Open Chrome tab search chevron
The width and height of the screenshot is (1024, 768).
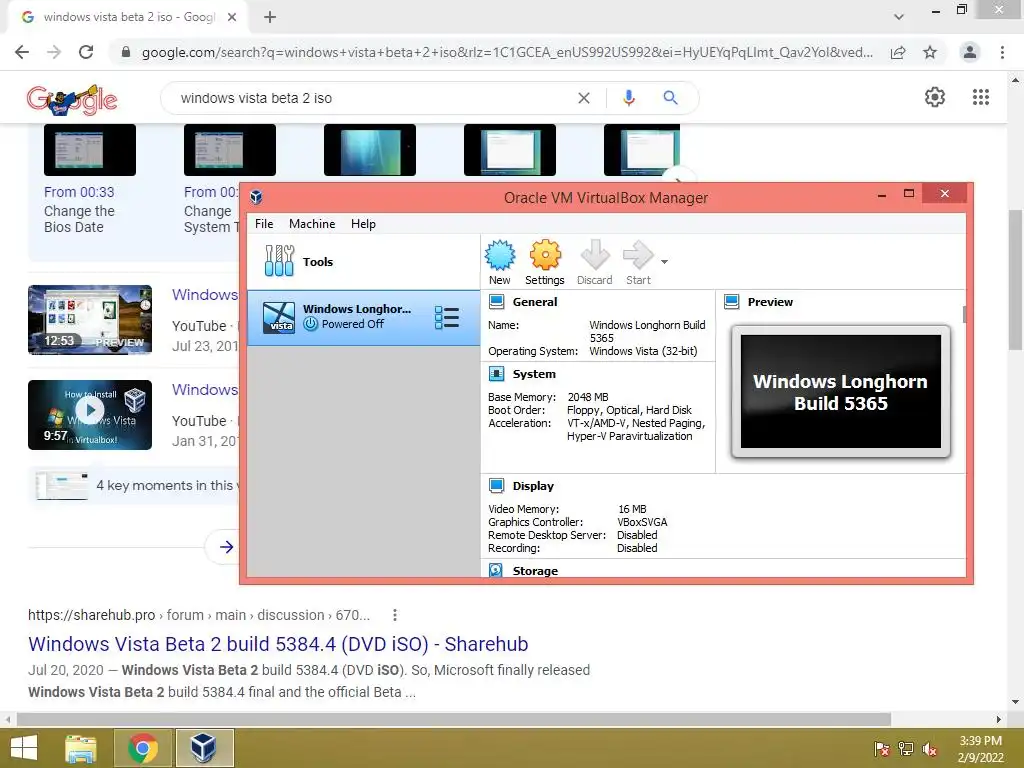pos(899,17)
